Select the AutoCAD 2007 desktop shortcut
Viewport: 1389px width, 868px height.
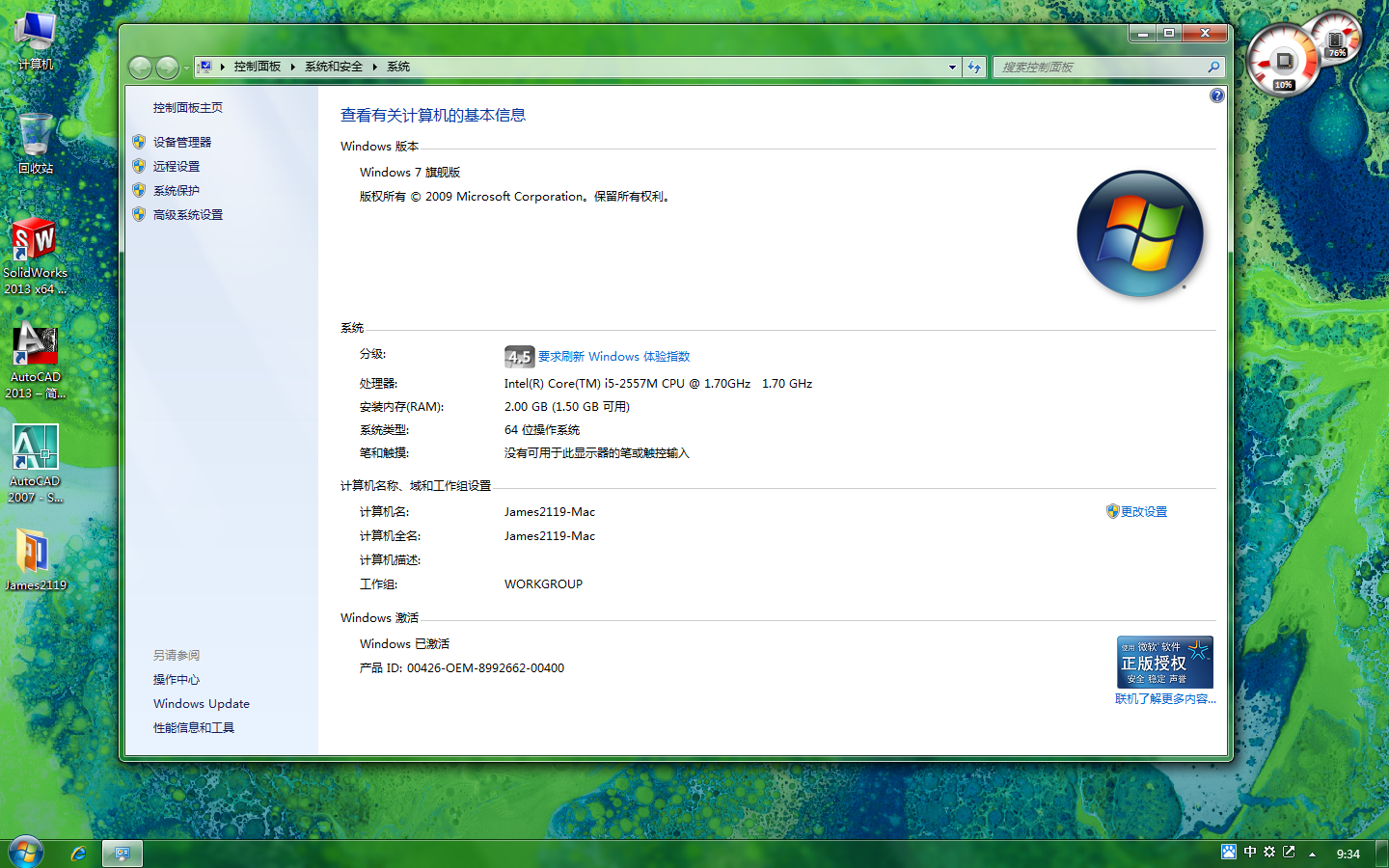(x=36, y=464)
